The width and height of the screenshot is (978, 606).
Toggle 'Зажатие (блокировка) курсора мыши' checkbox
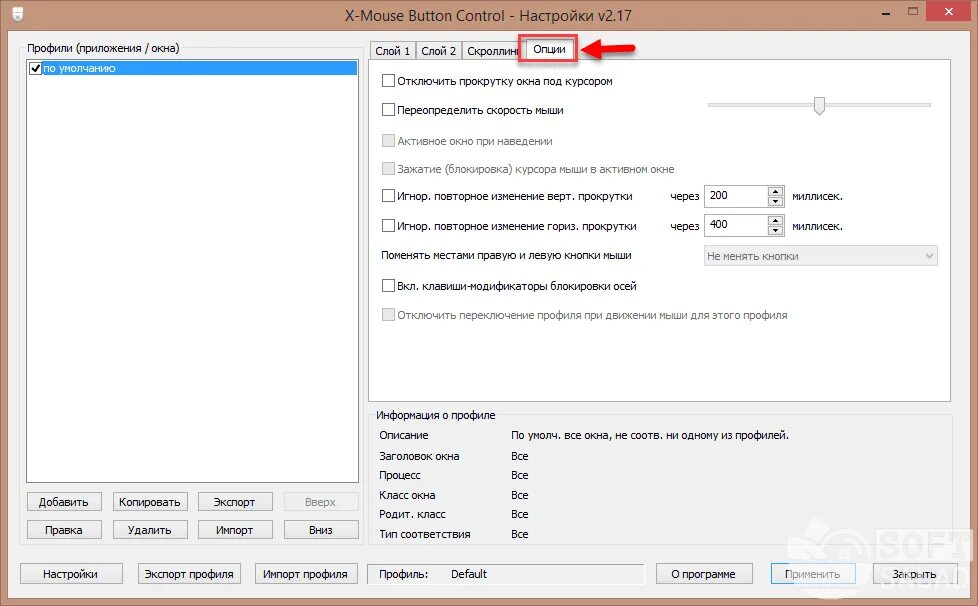[x=388, y=169]
